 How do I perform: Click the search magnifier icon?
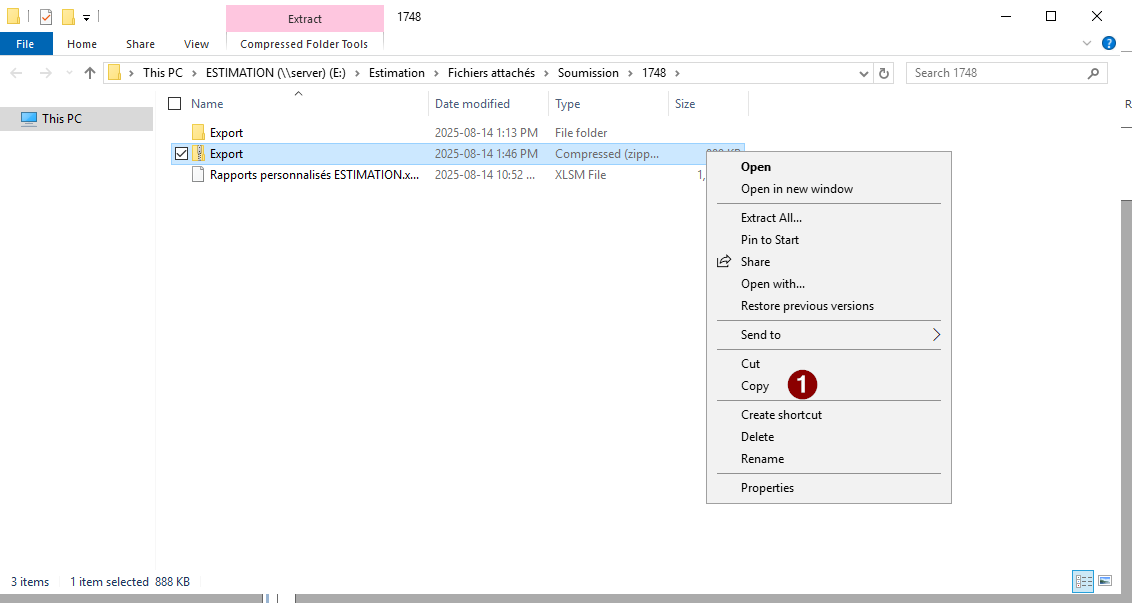1094,73
